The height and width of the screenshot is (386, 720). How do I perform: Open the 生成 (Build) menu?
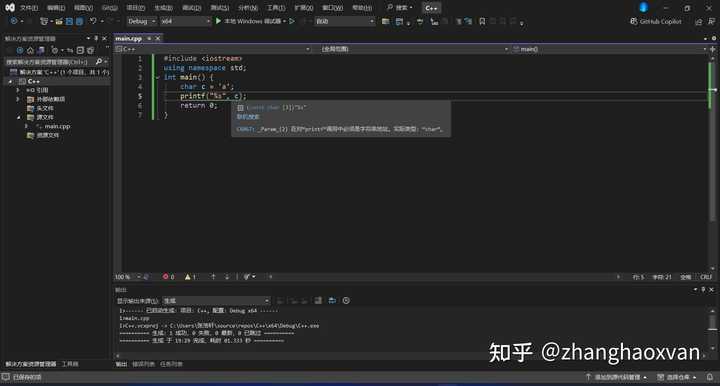pyautogui.click(x=163, y=8)
